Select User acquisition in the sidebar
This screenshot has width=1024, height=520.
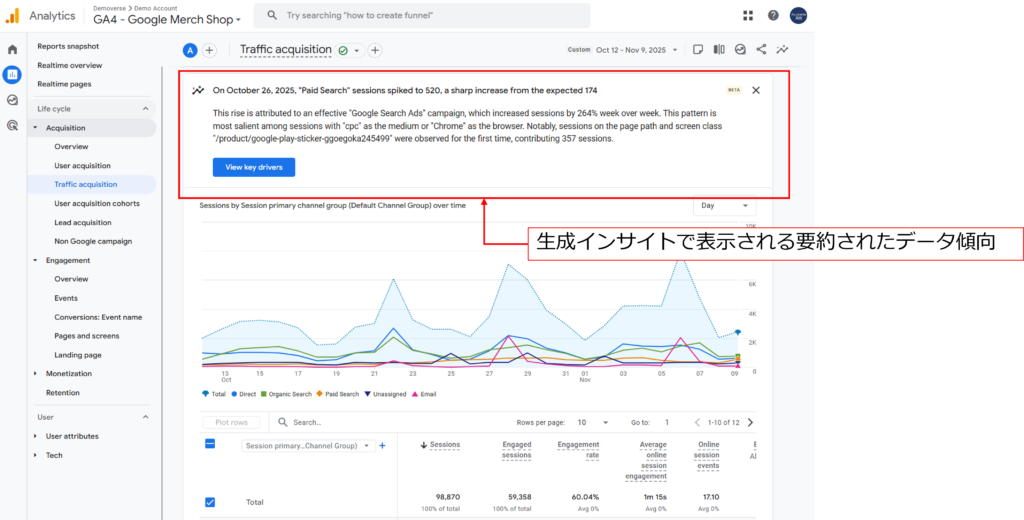[x=82, y=165]
